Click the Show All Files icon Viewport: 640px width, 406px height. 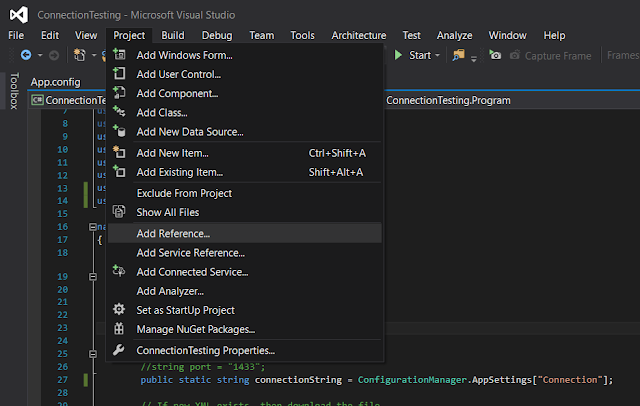(x=119, y=212)
